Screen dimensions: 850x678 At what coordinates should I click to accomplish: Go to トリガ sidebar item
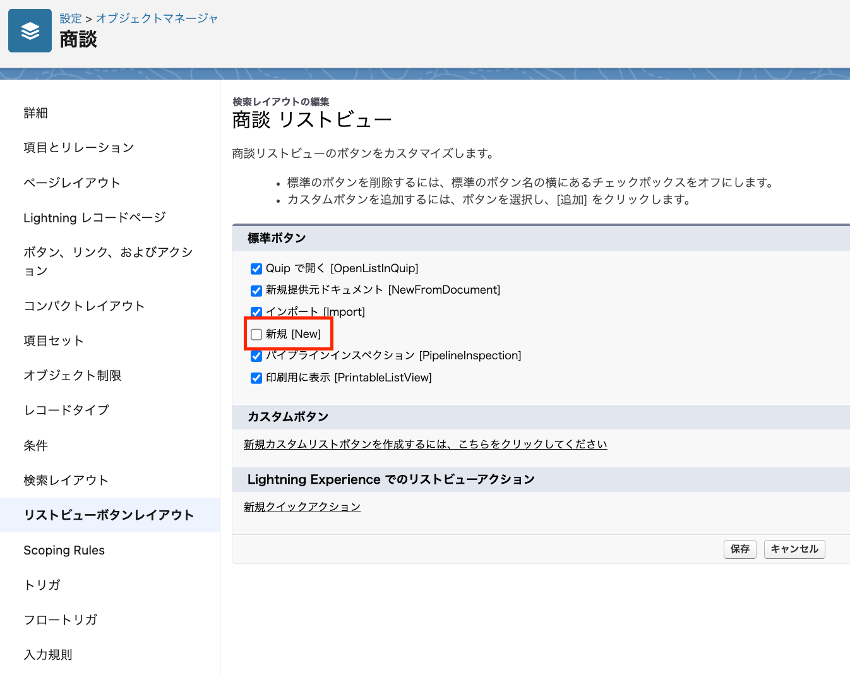(x=42, y=585)
